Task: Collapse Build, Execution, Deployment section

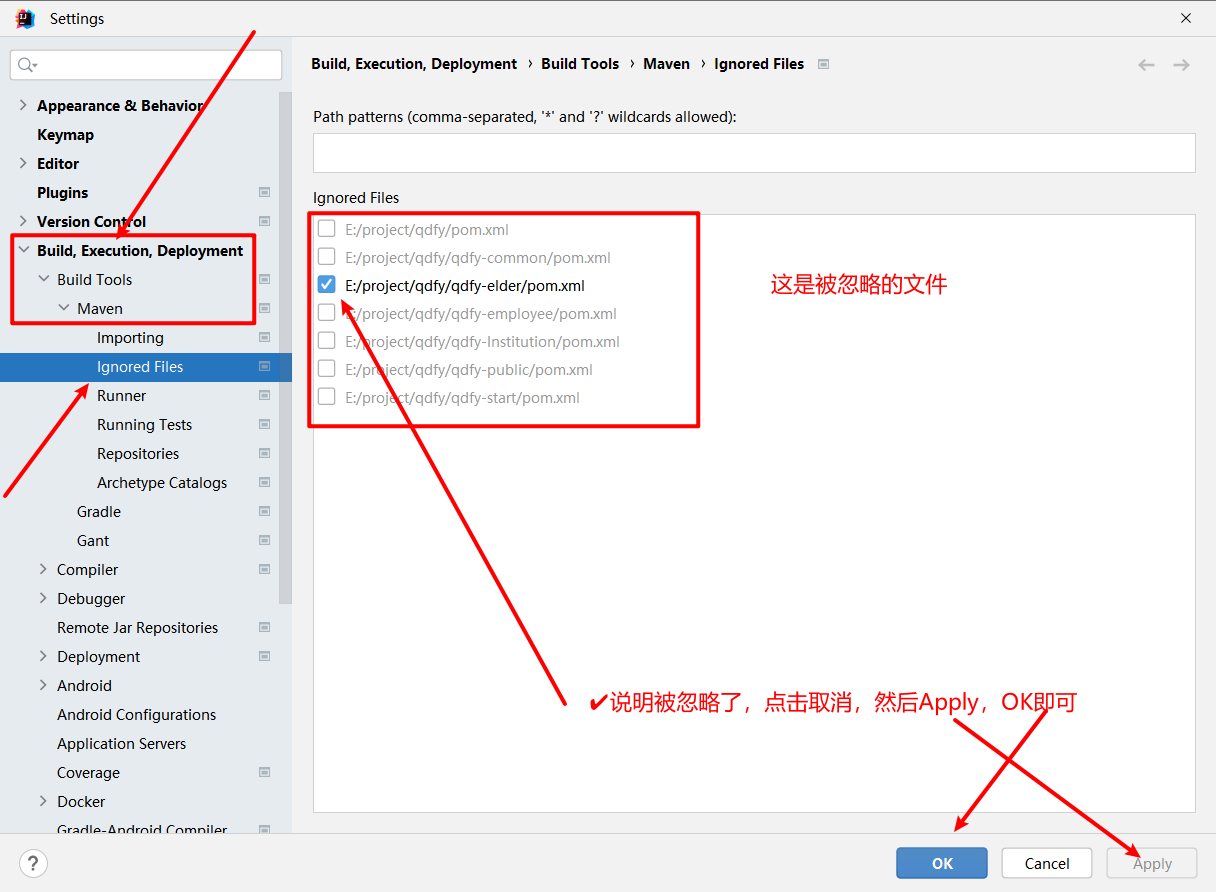Action: (23, 250)
